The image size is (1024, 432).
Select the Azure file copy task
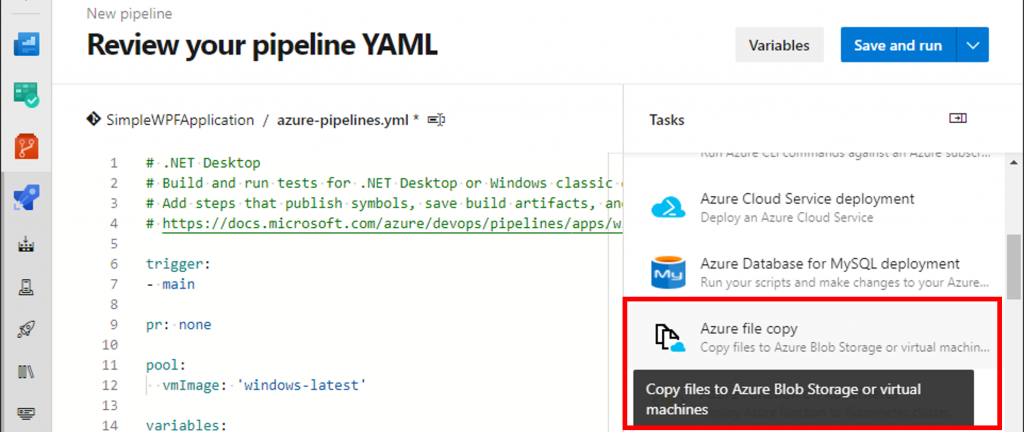tap(812, 337)
